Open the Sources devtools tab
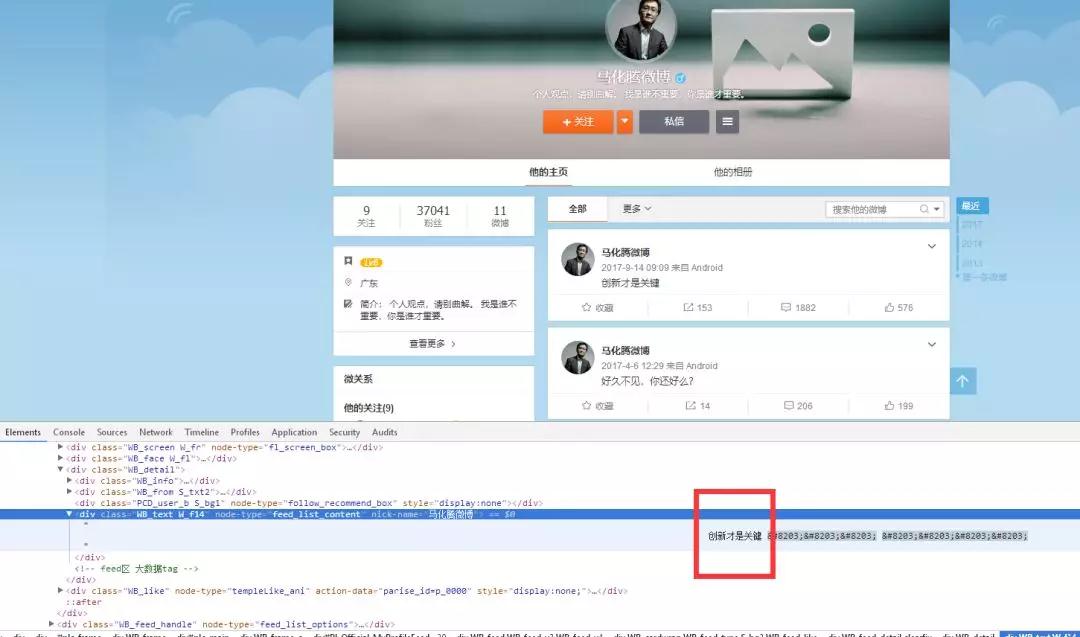 point(112,432)
